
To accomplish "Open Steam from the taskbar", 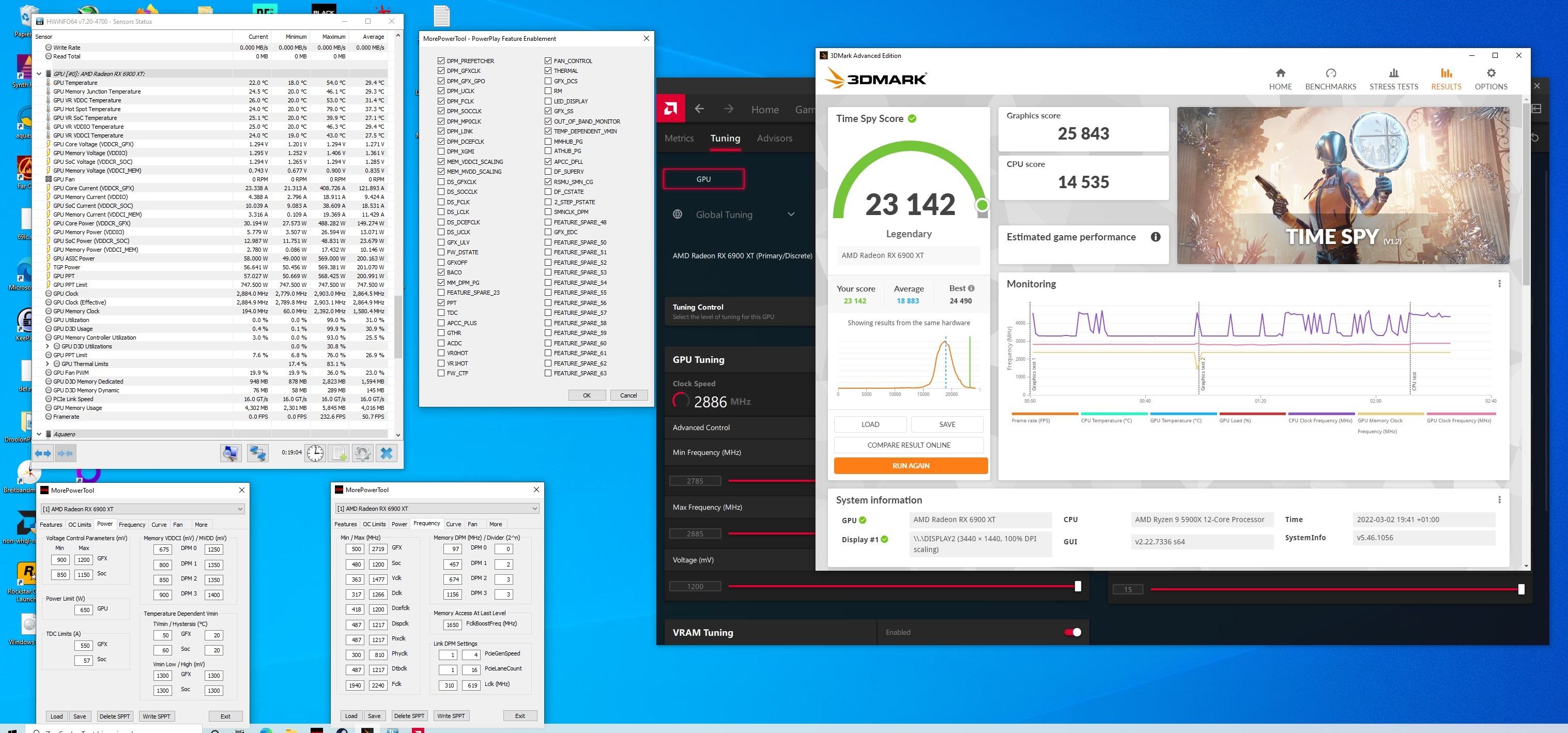I will pyautogui.click(x=342, y=729).
